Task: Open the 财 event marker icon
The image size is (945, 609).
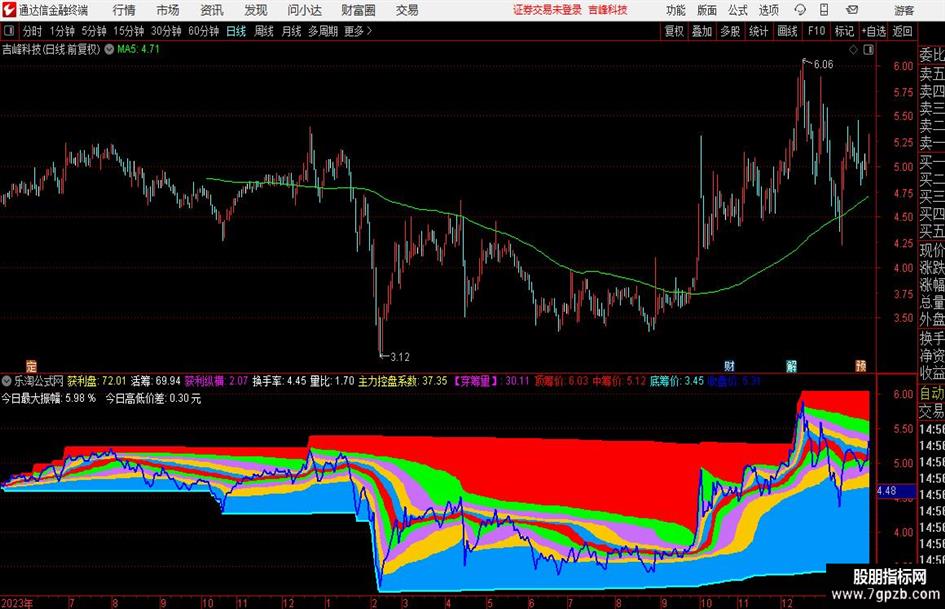Action: coord(729,365)
